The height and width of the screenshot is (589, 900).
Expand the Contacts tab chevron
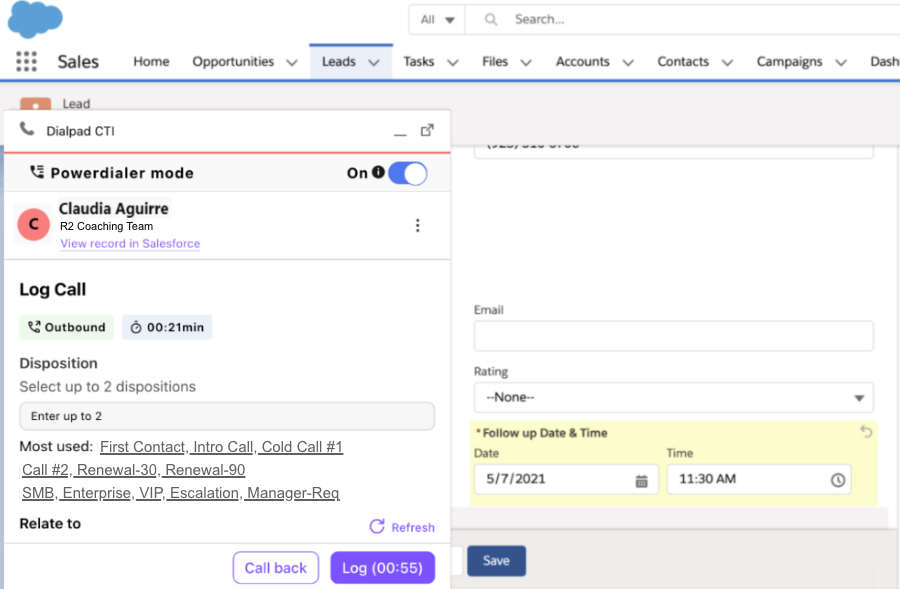pyautogui.click(x=727, y=63)
